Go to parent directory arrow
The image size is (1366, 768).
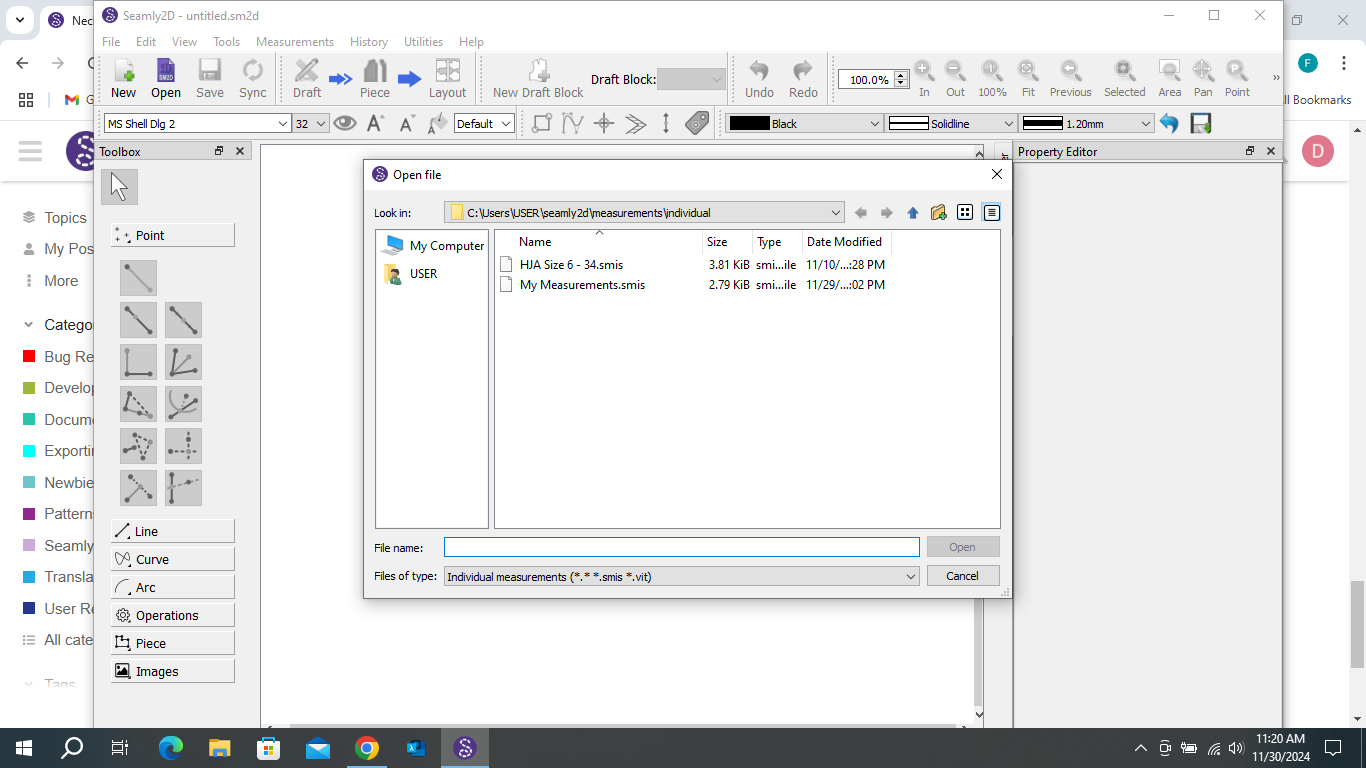[912, 212]
